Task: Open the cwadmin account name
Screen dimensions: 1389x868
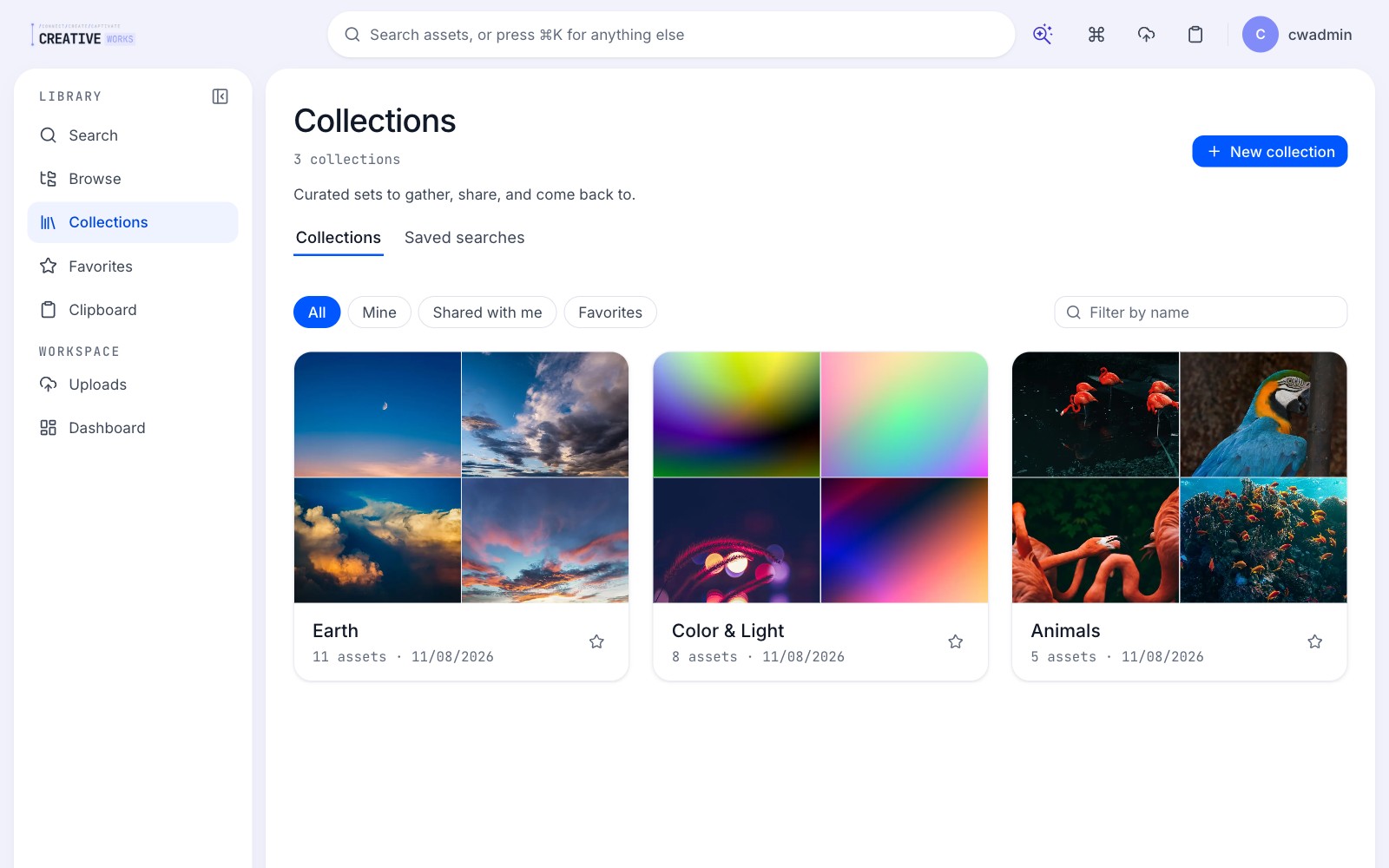Action: click(x=1320, y=35)
